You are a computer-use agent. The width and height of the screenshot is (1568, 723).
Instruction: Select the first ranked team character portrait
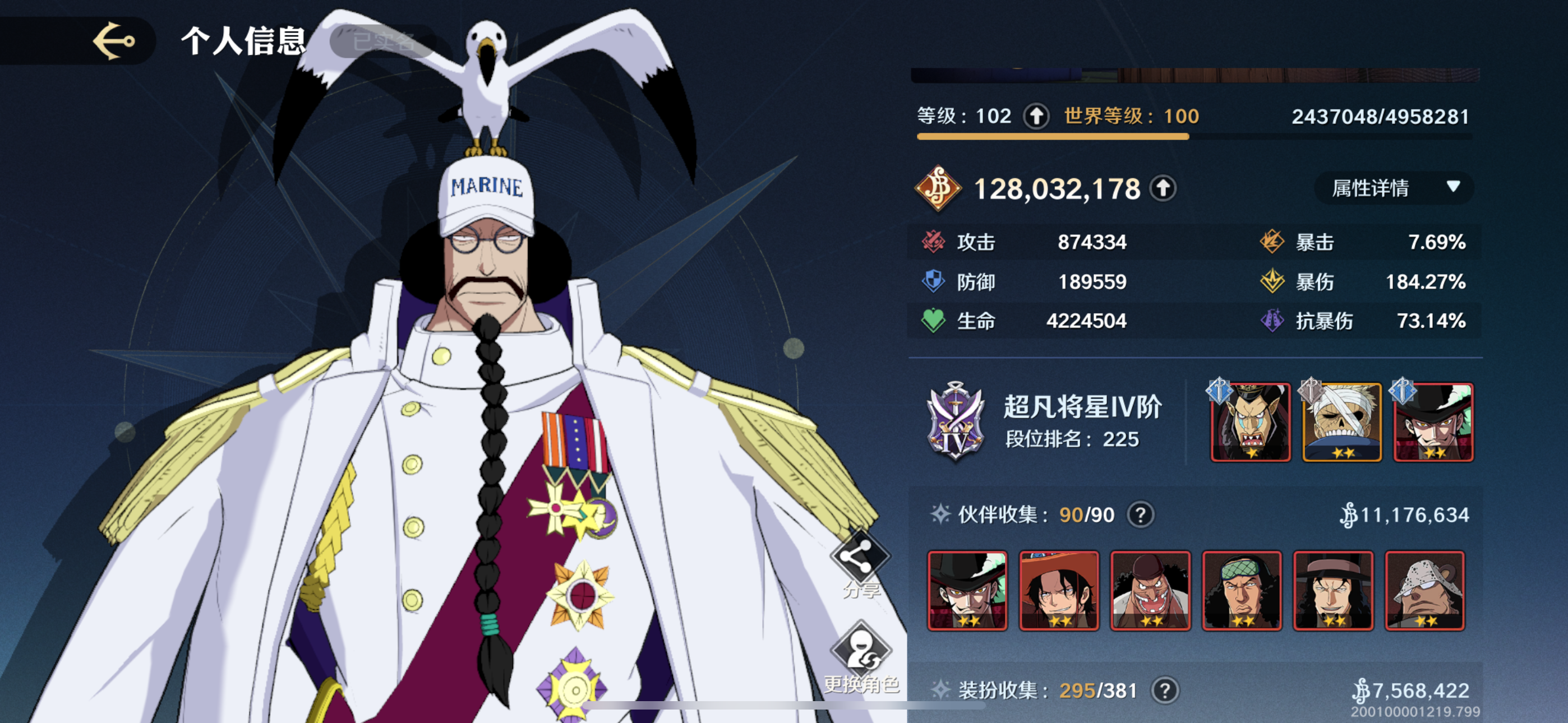point(1250,421)
